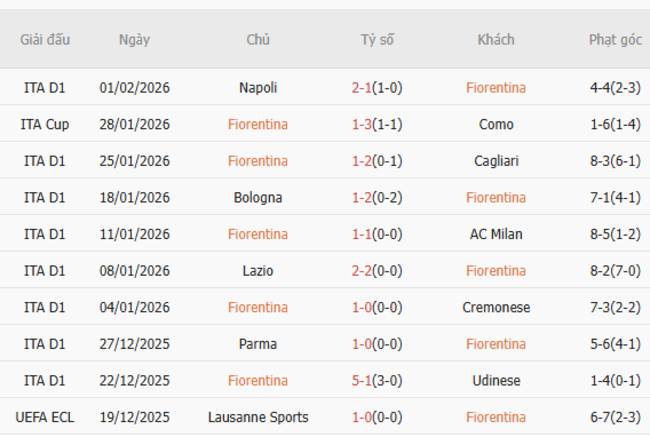Image resolution: width=650 pixels, height=437 pixels.
Task: Click the Lazio team name
Action: 258,271
